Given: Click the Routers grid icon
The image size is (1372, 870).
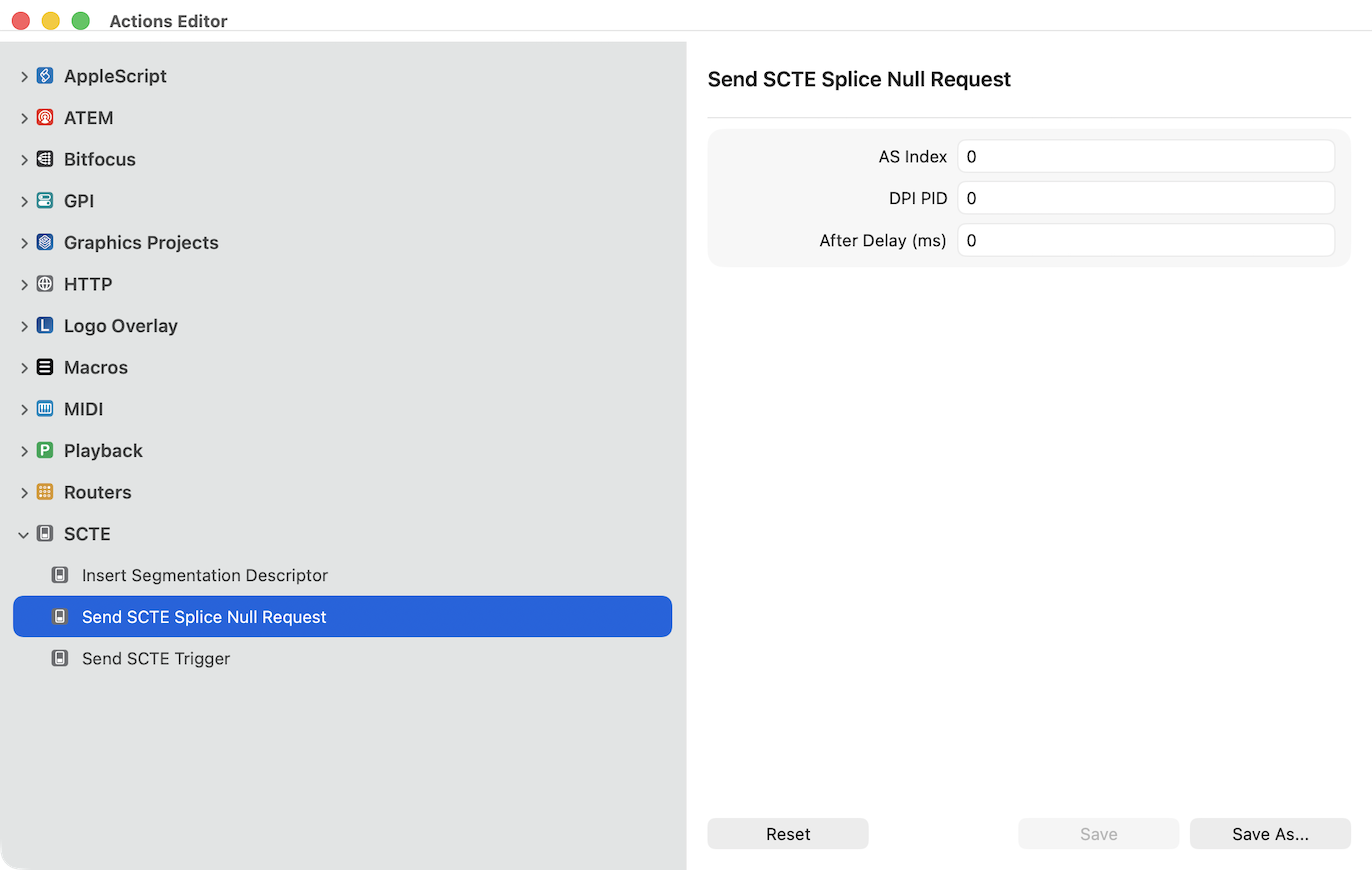Looking at the screenshot, I should [x=45, y=492].
